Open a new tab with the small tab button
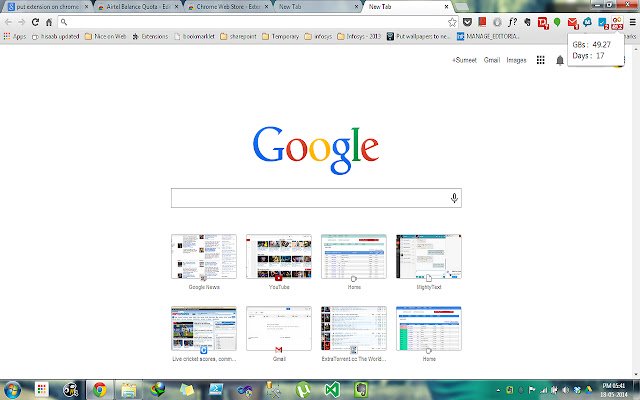 461,7
